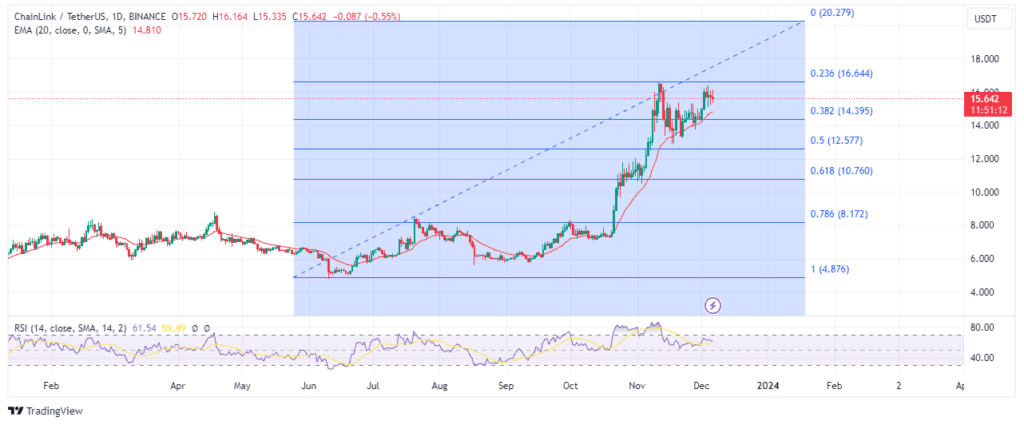Select the Fibonacci level 0.786 (8.172) label
1024x425 pixels.
coord(839,214)
